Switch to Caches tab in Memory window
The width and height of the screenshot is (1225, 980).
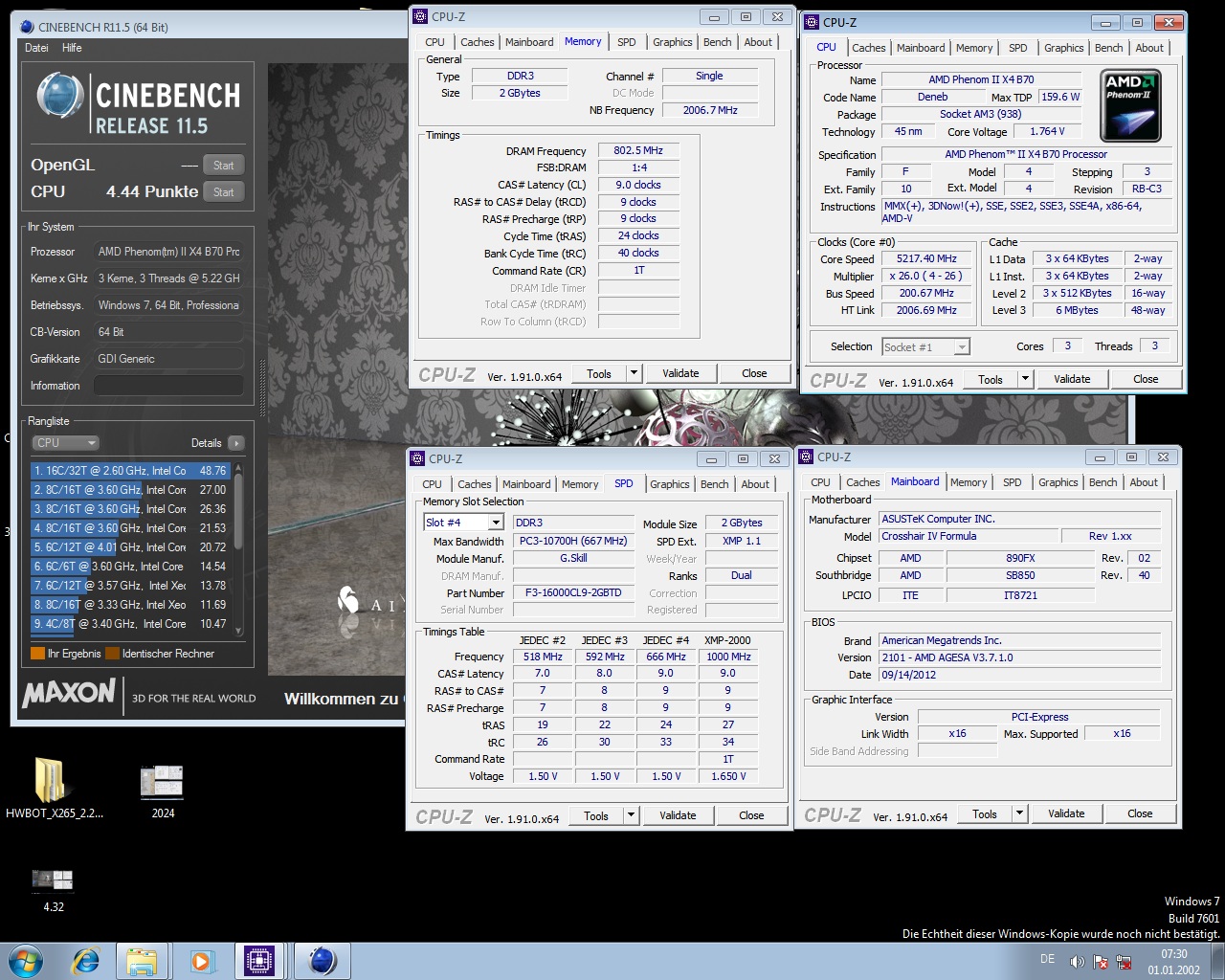click(x=477, y=42)
